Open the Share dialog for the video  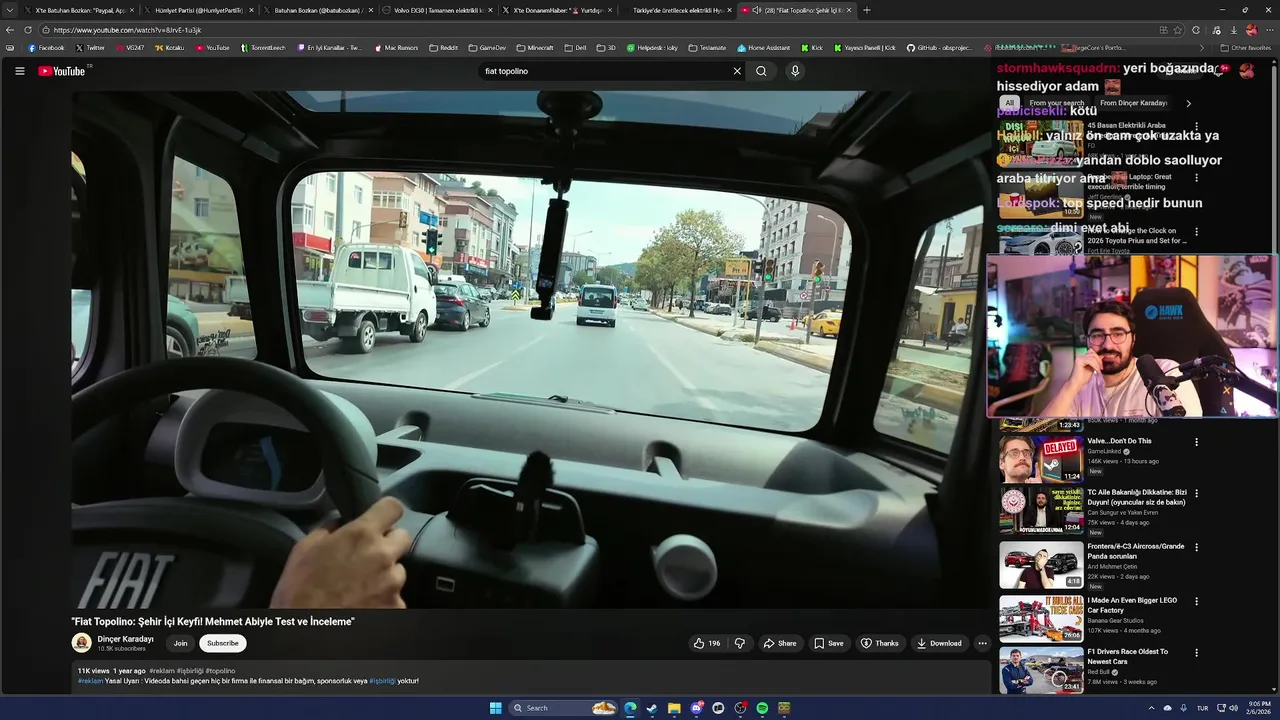[x=780, y=643]
